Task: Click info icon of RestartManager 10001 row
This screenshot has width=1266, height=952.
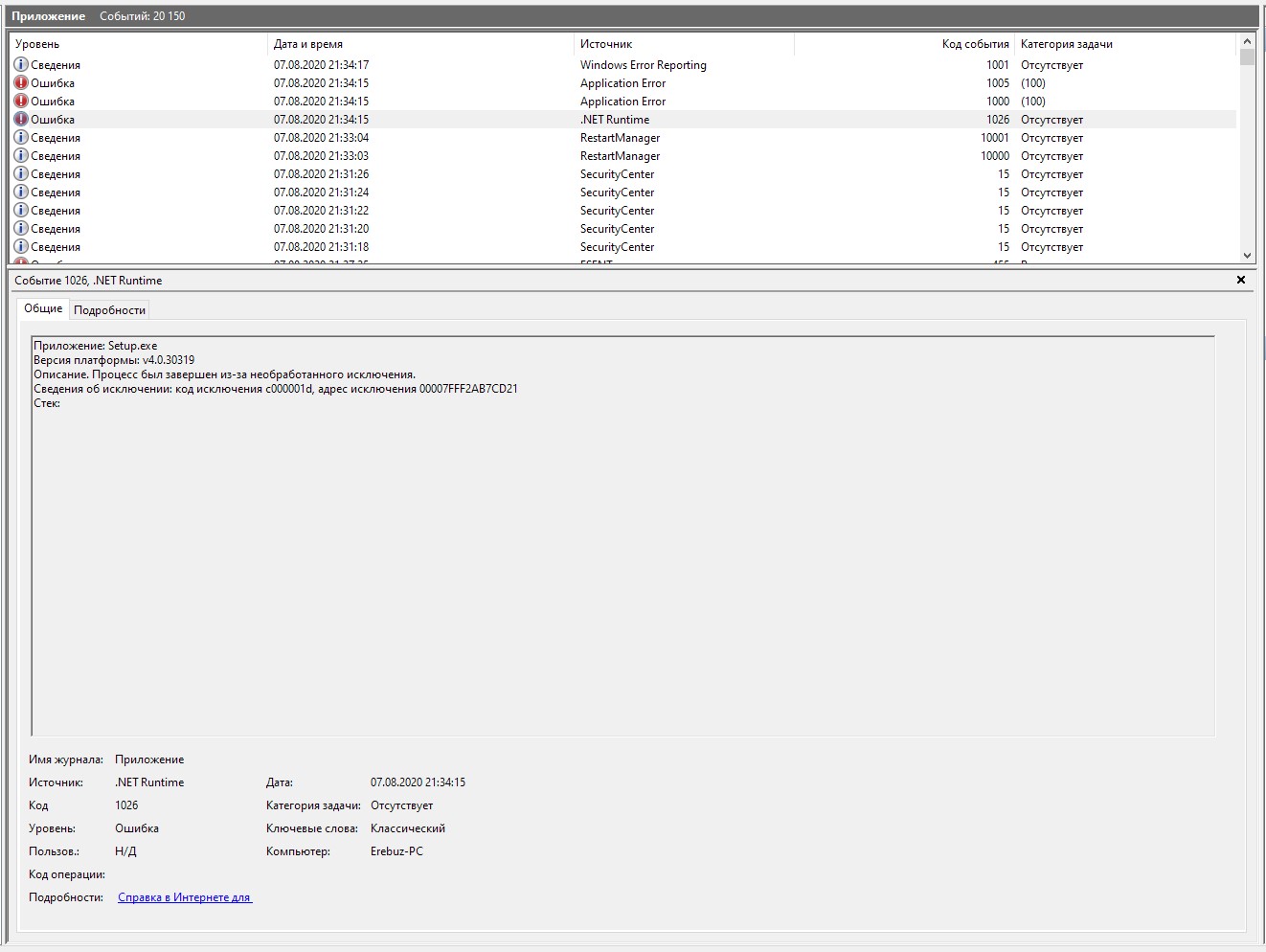Action: (x=21, y=137)
